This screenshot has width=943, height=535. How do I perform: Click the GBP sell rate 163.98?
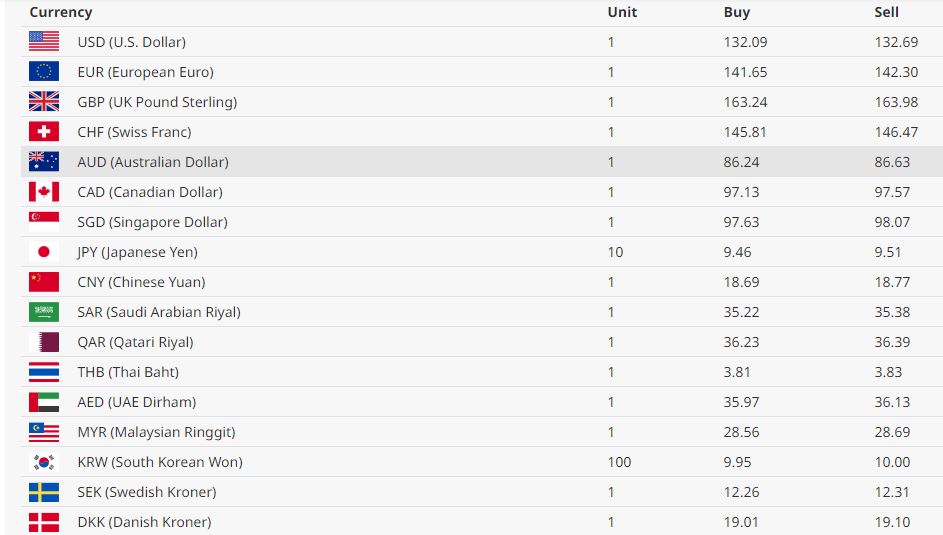895,102
